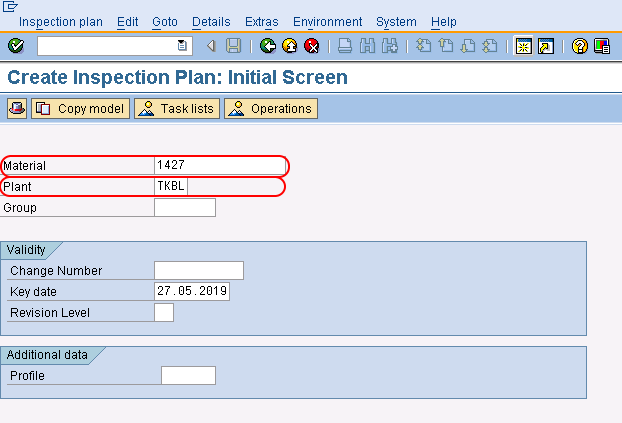
Task: Click the Material field containing 1427
Action: [x=220, y=165]
